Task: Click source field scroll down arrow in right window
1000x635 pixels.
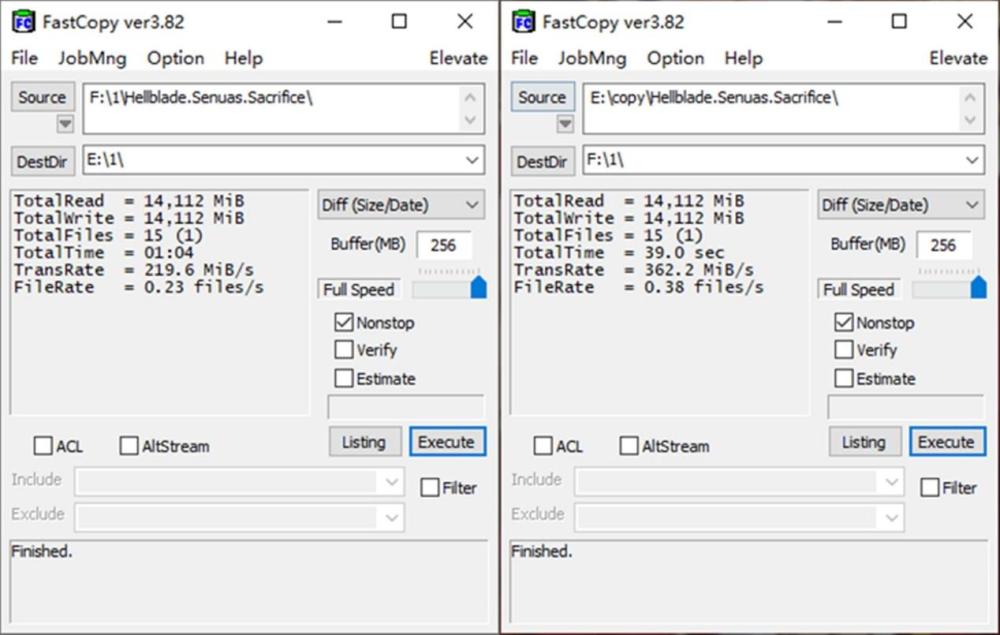Action: 971,120
